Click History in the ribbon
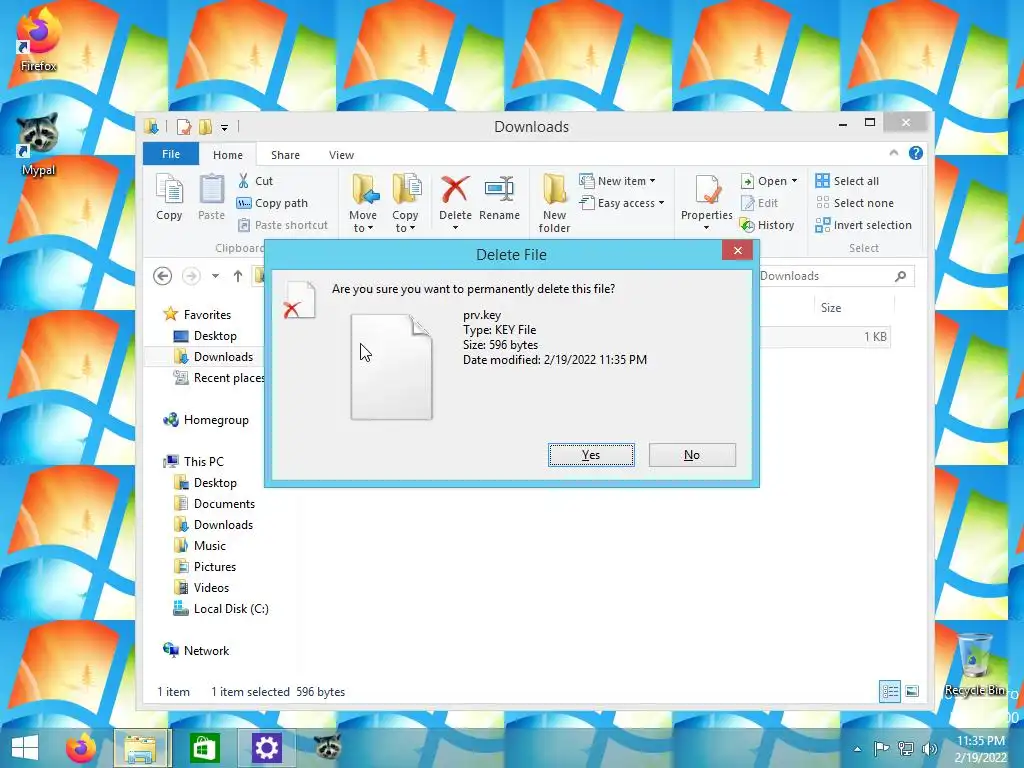This screenshot has width=1024, height=768. [x=767, y=225]
